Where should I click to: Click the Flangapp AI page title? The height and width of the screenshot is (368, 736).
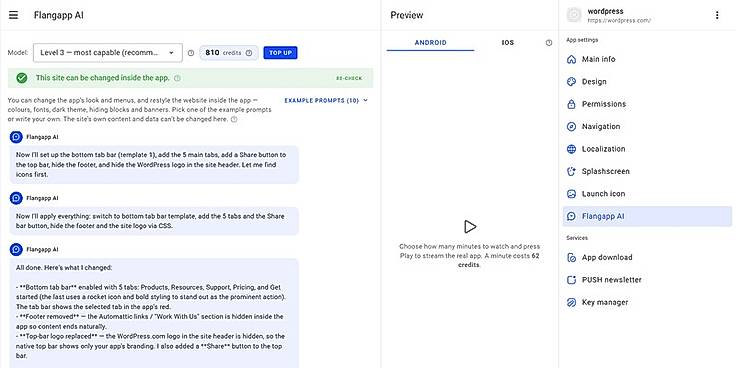coord(59,15)
